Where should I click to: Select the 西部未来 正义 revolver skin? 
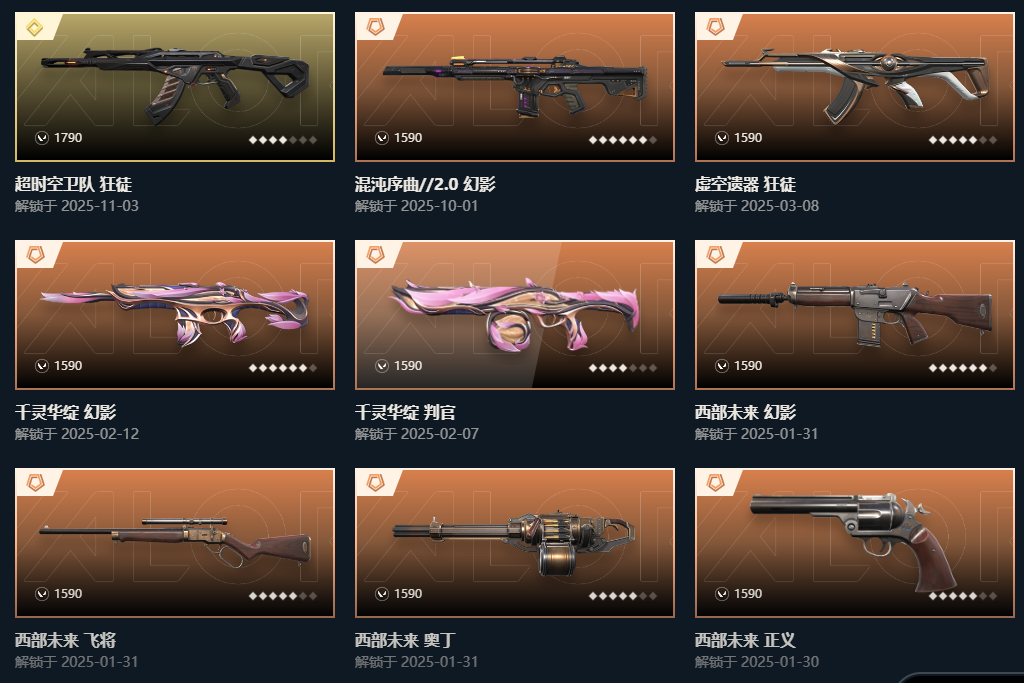(855, 543)
